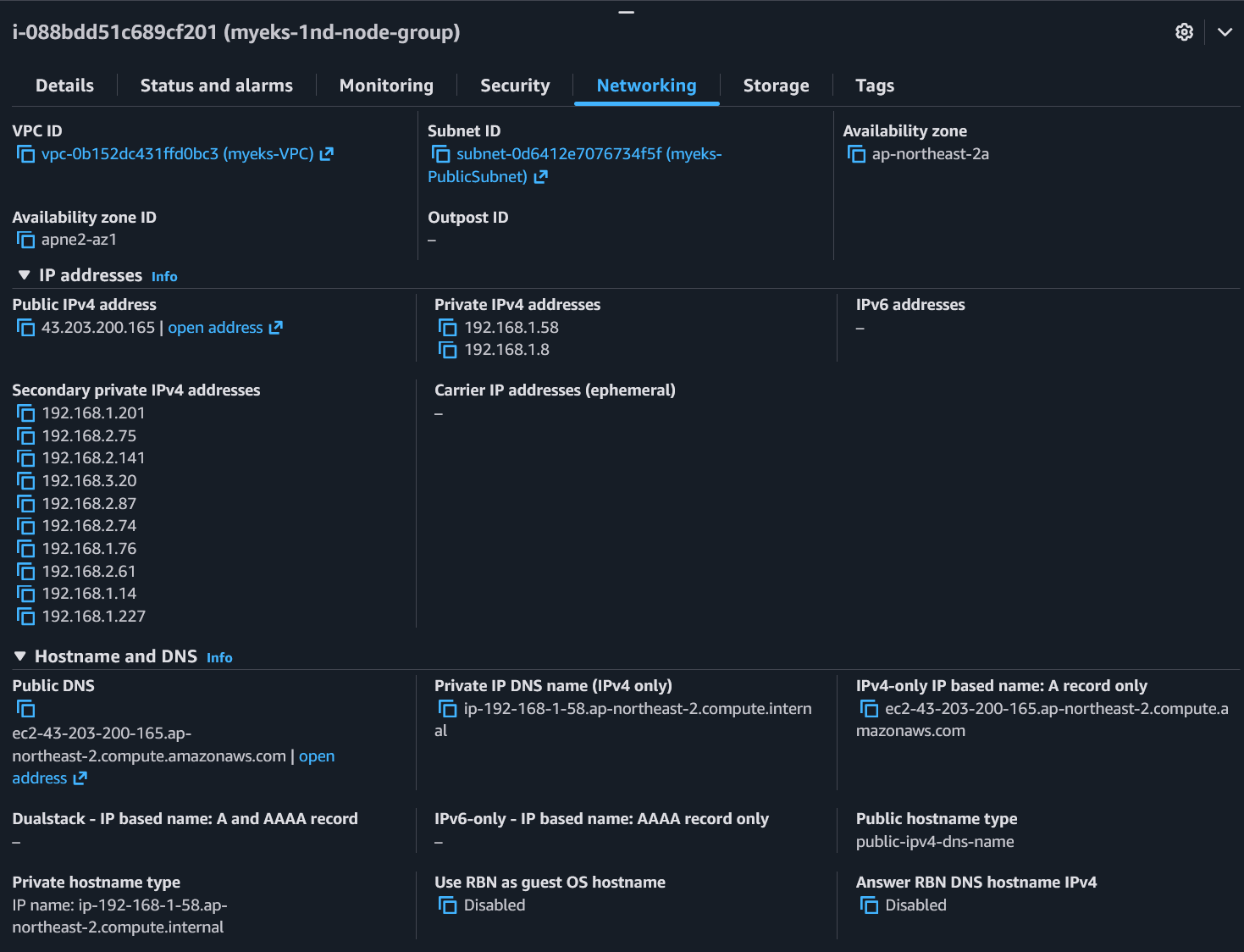
Task: Copy the Private IP DNS name
Action: 445,708
